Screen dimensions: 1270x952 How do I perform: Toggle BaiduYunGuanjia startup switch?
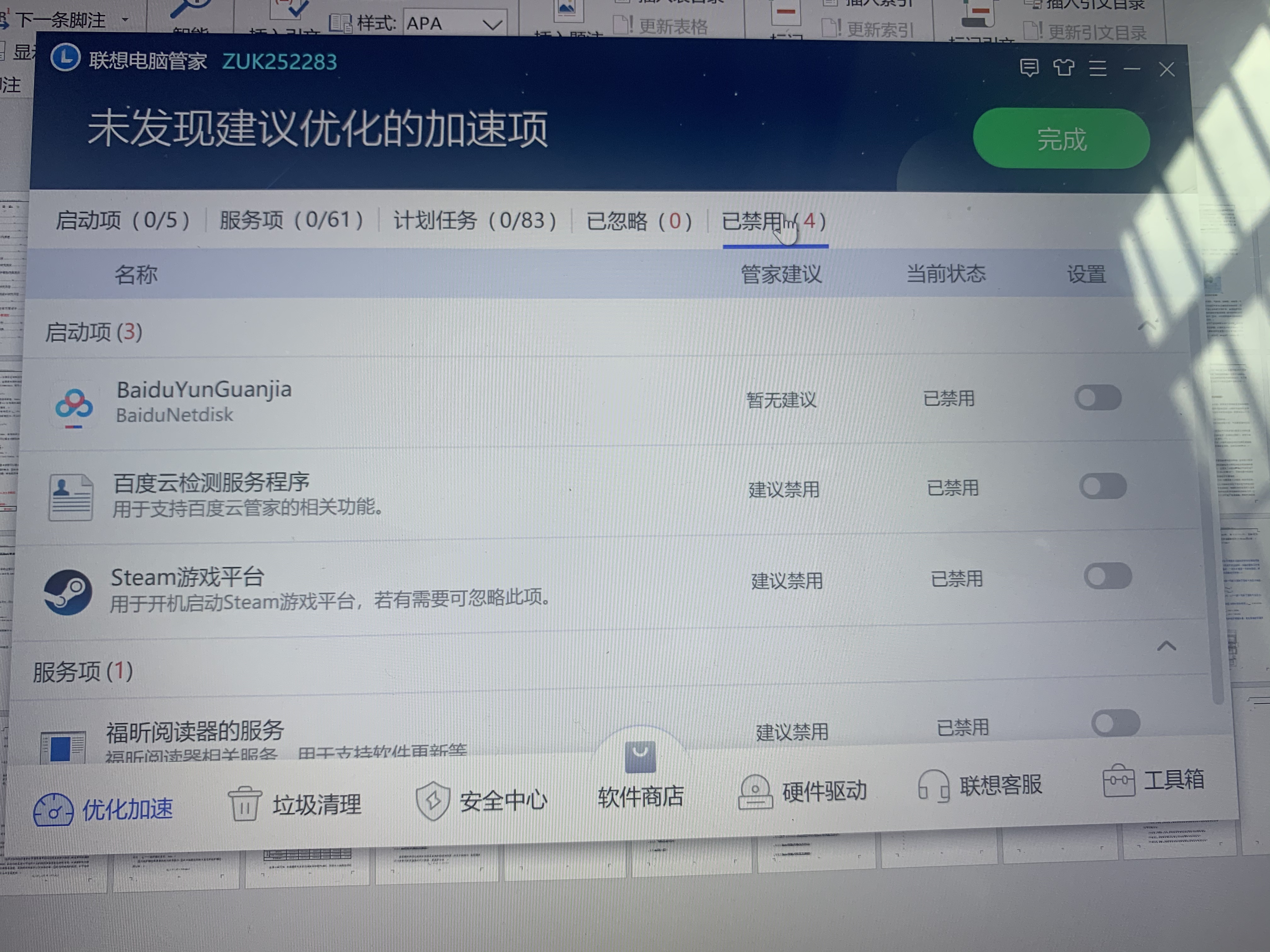[x=1098, y=398]
